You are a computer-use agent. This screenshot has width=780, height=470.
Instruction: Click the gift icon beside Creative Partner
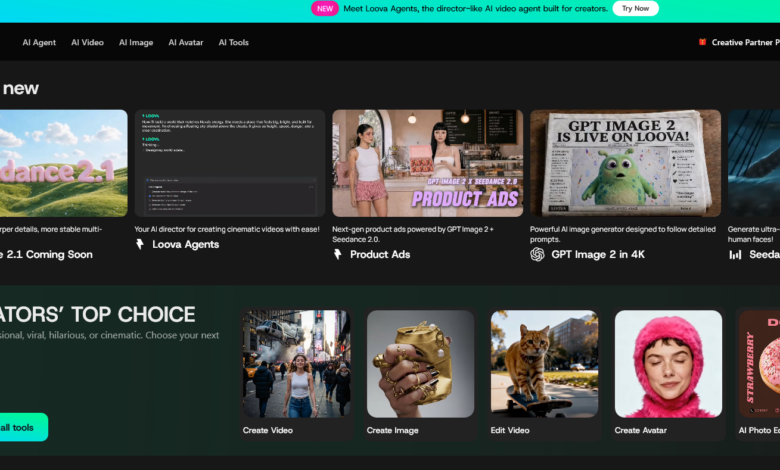tap(702, 42)
